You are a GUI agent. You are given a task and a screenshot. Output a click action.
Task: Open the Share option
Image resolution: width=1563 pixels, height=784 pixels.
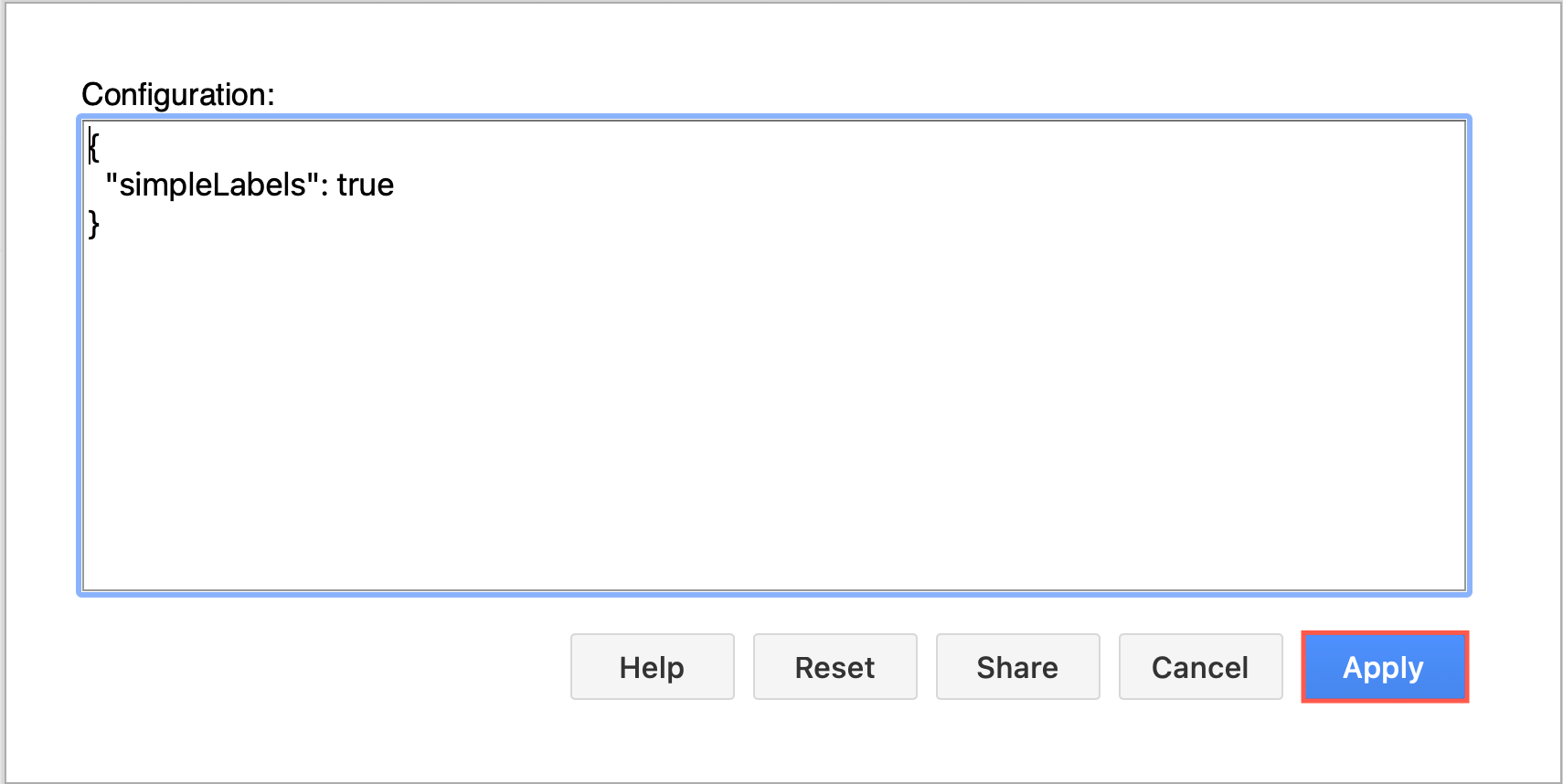(x=1017, y=667)
